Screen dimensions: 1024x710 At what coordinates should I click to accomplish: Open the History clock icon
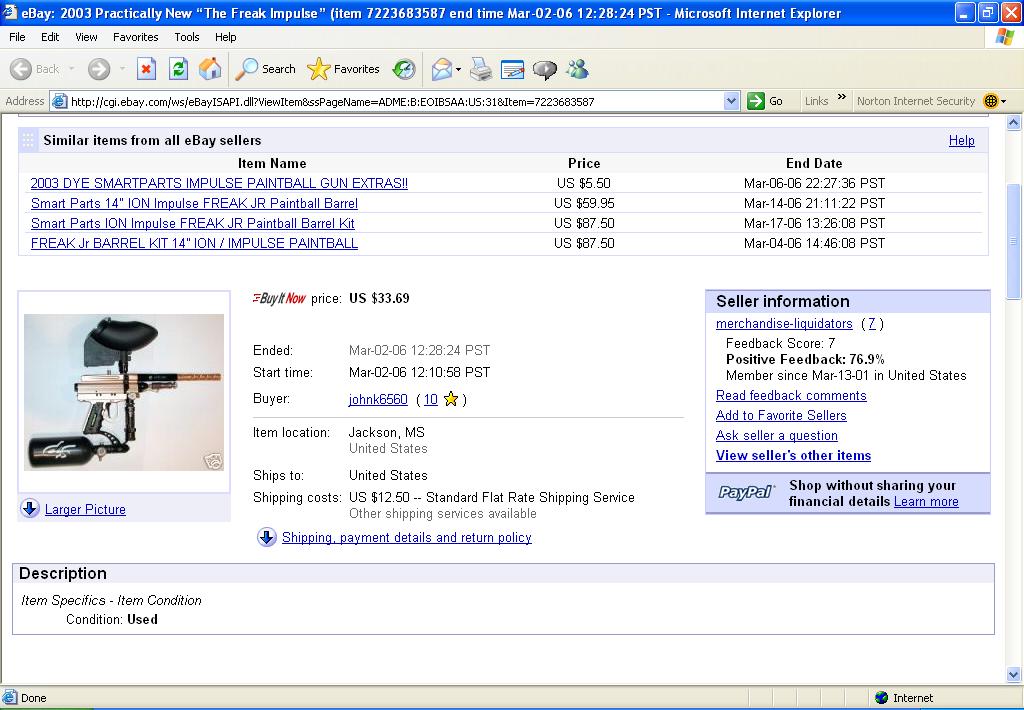point(404,69)
